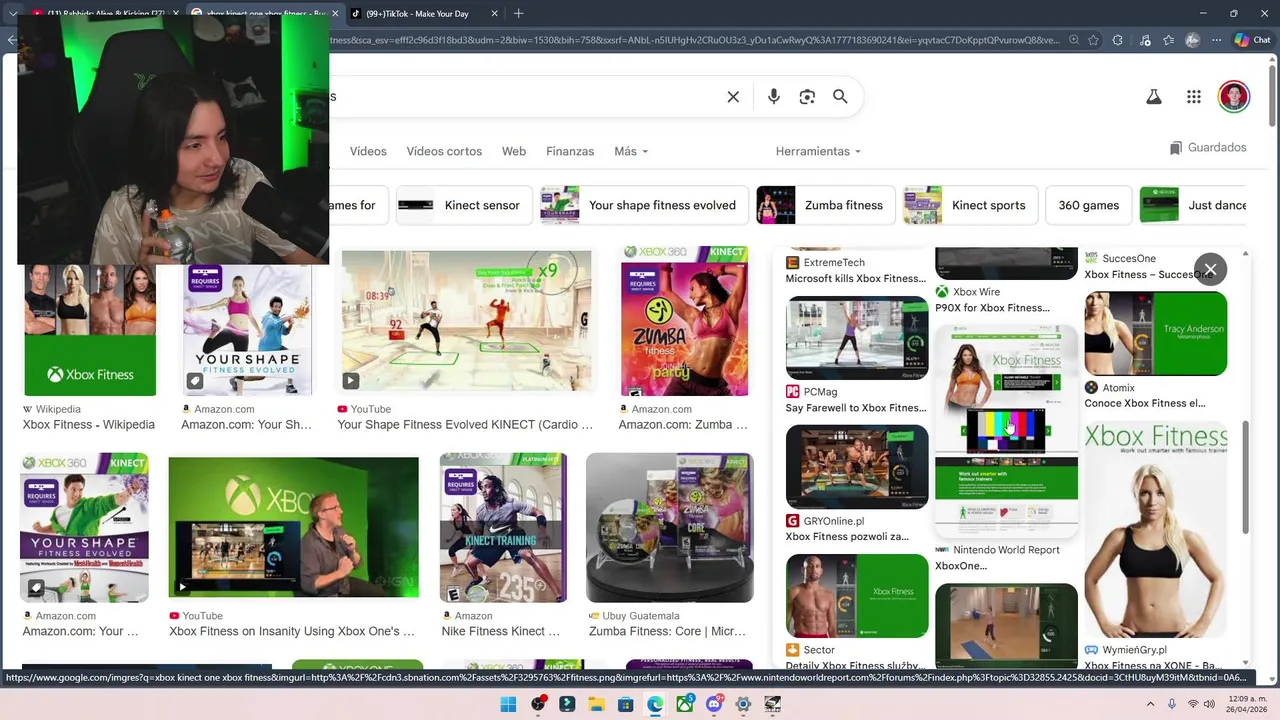The image size is (1280, 720).
Task: Open Nintendo World Report XboxOne image
Action: (x=1006, y=432)
